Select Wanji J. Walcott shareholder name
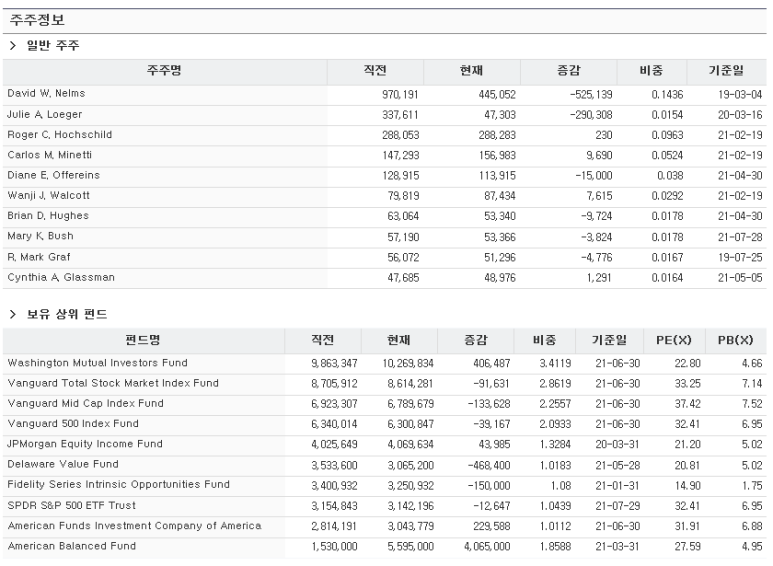 pyautogui.click(x=48, y=195)
